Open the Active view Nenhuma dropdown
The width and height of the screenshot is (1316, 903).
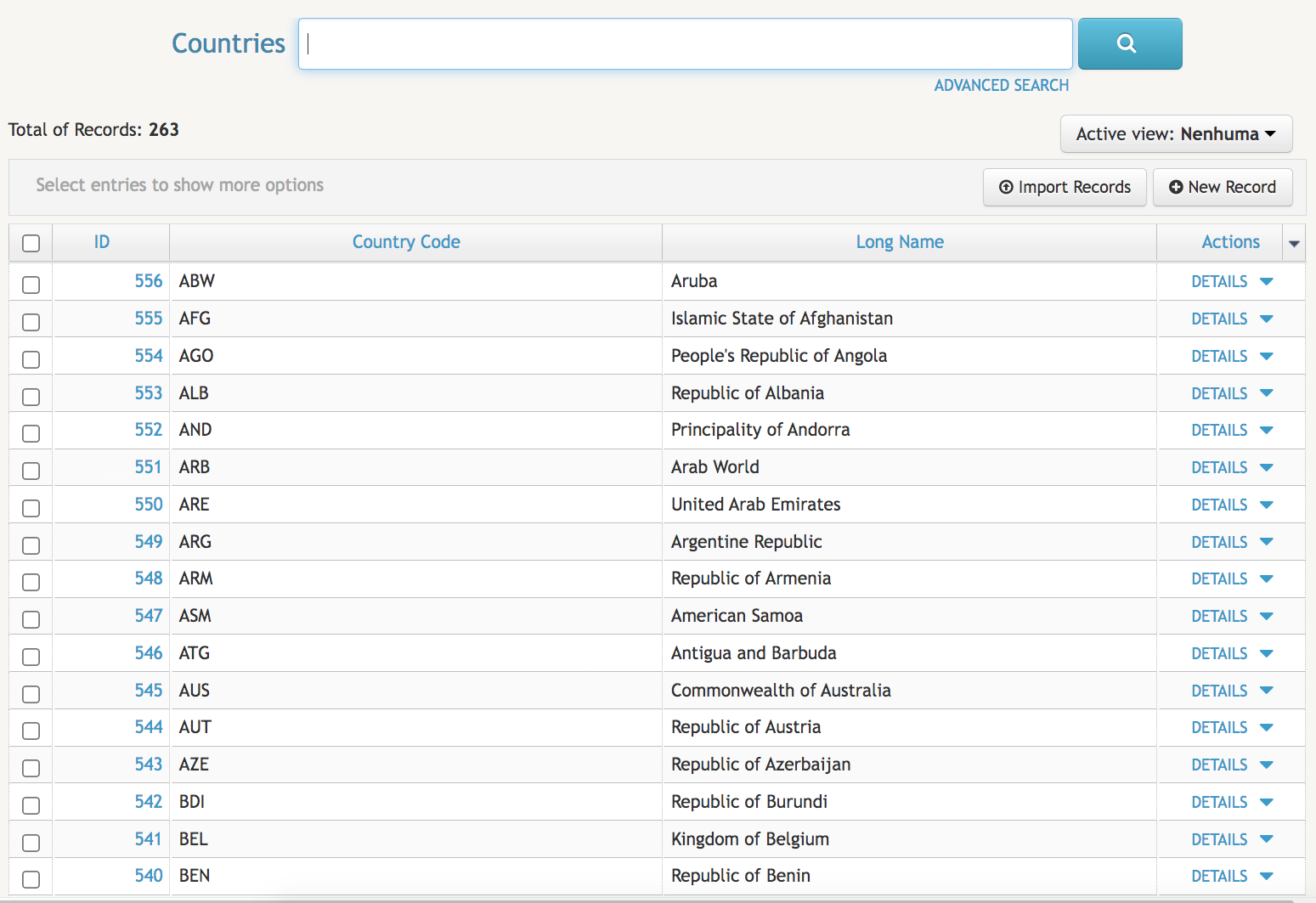[1176, 134]
